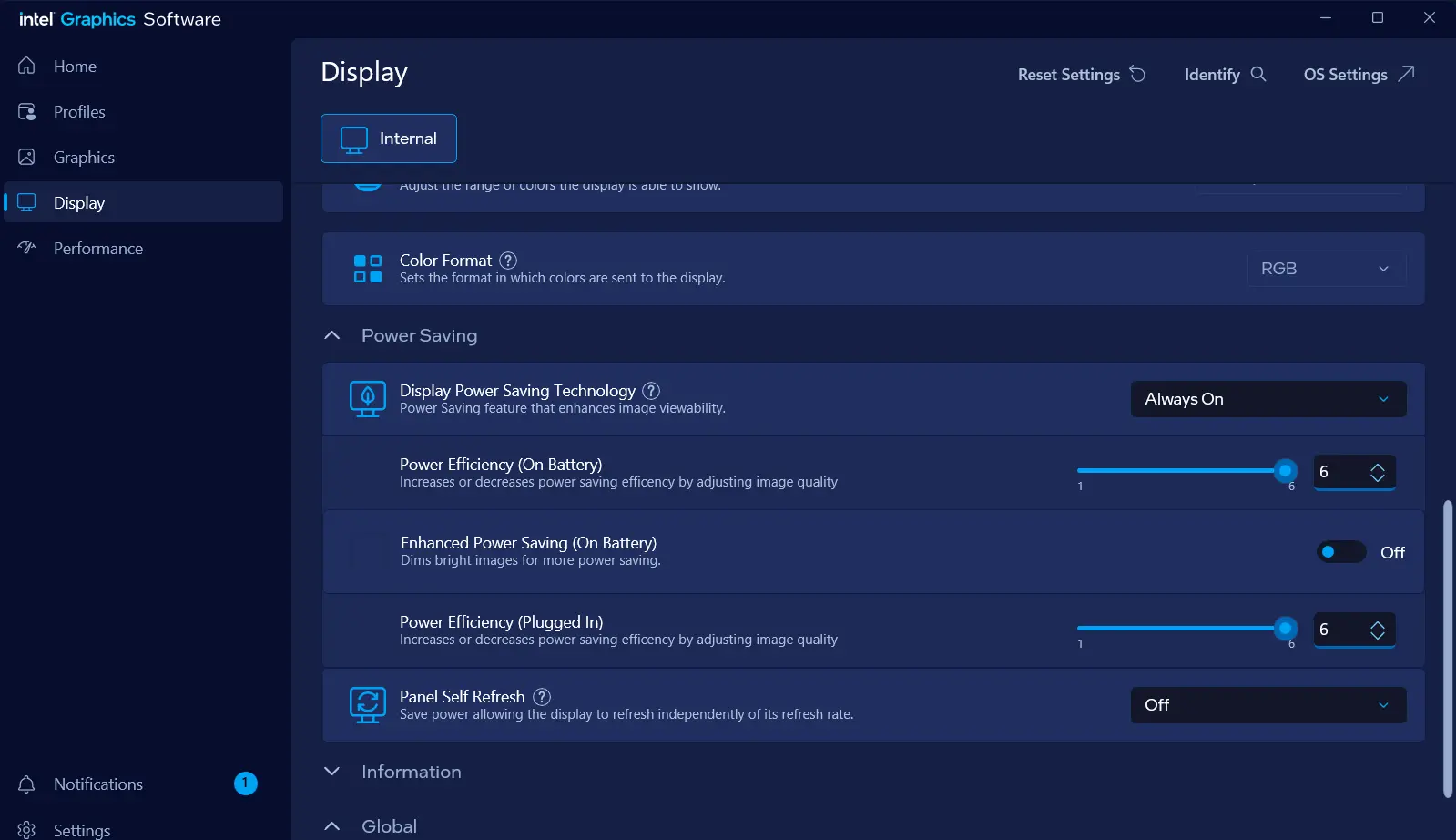Go to Home in sidebar
This screenshot has width=1456, height=840.
(144, 66)
